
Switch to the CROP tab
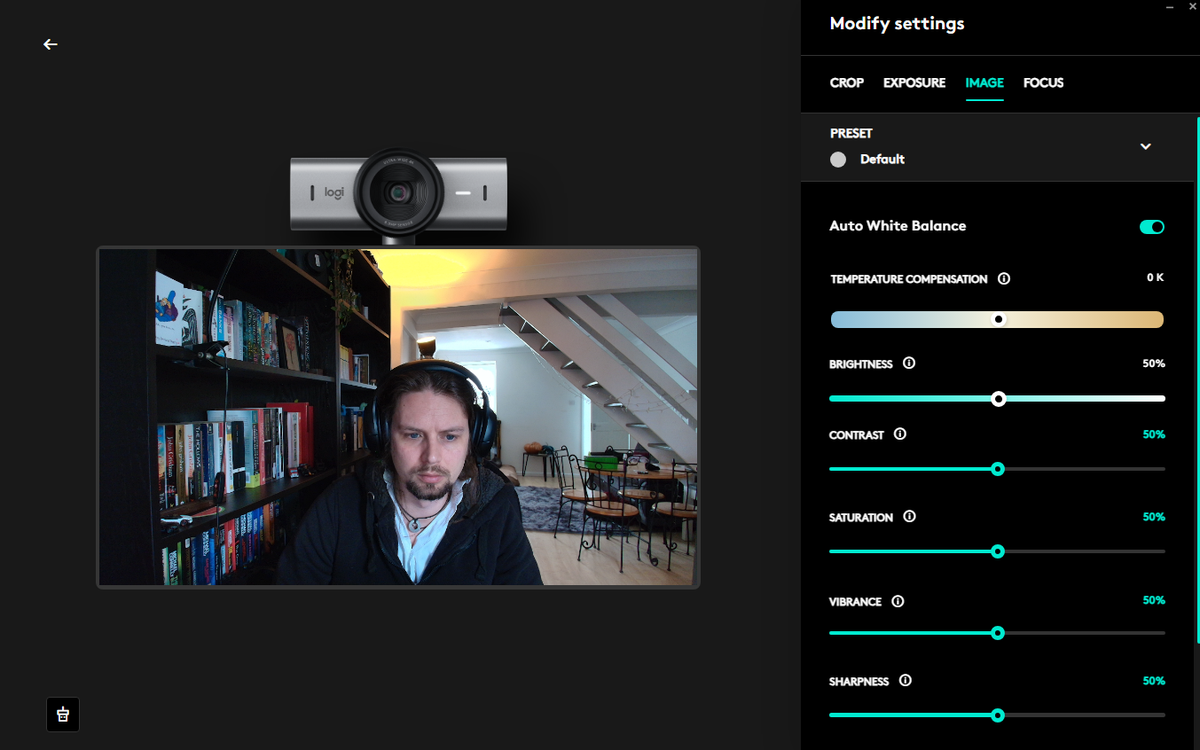pos(847,83)
